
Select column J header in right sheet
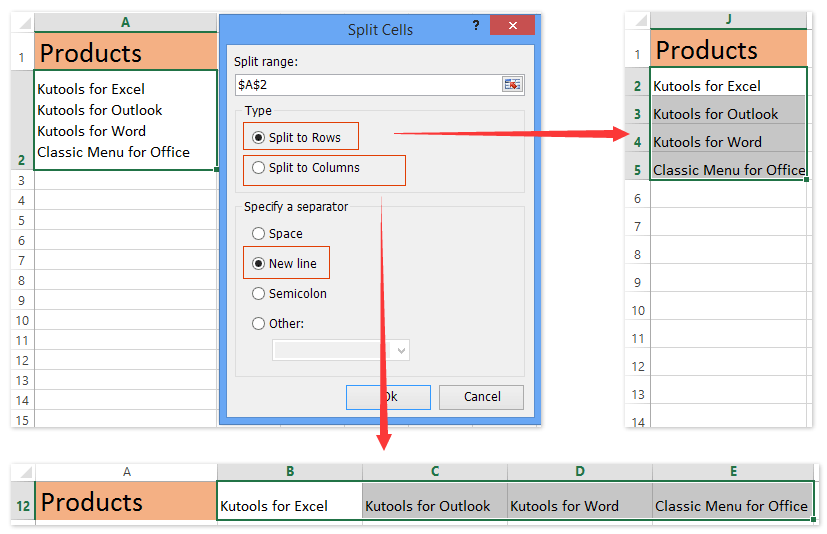pyautogui.click(x=728, y=20)
